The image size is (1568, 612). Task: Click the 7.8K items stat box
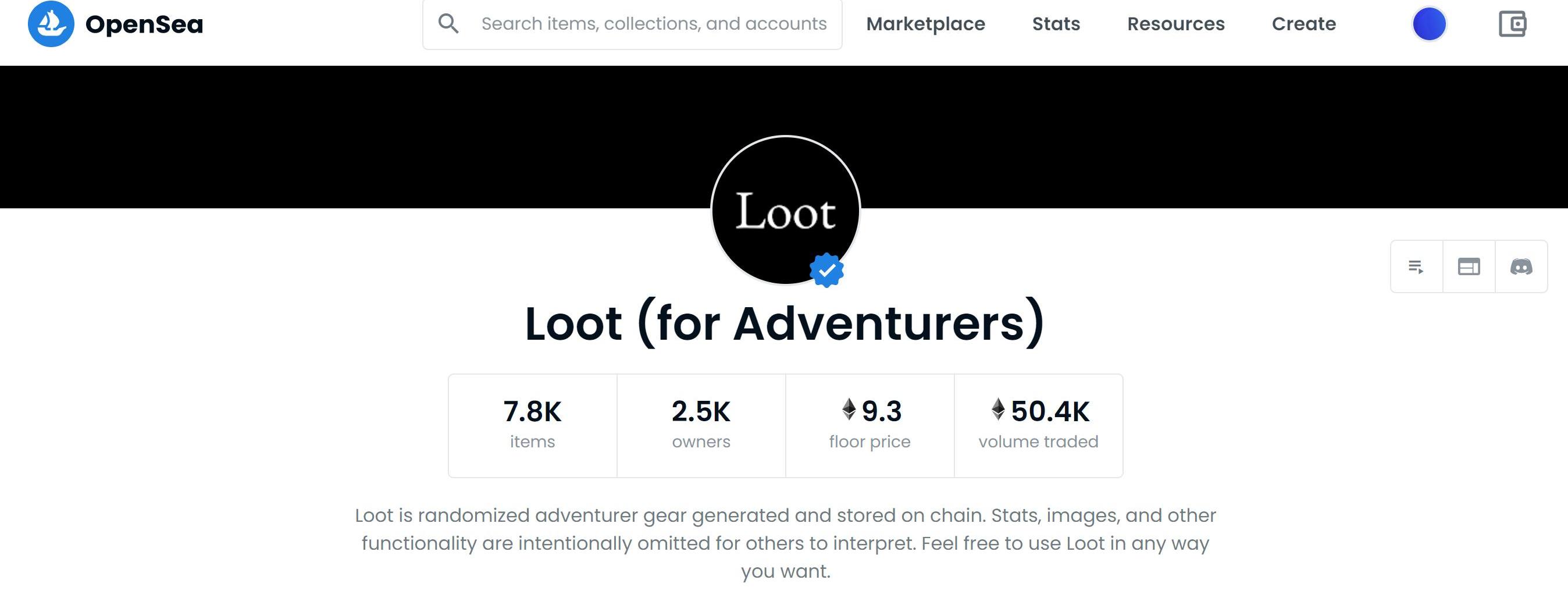(x=533, y=425)
